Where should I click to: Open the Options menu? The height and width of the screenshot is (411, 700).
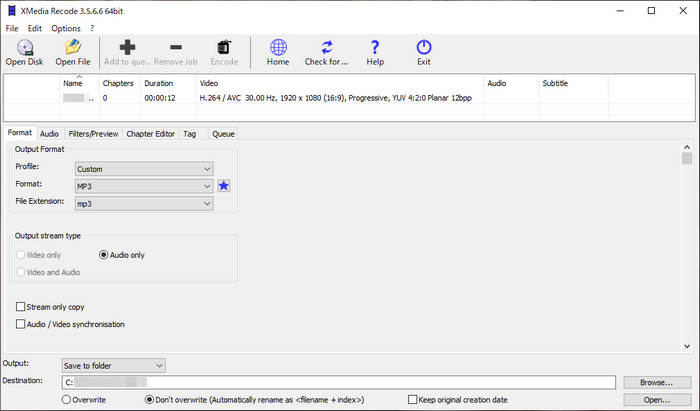[66, 29]
